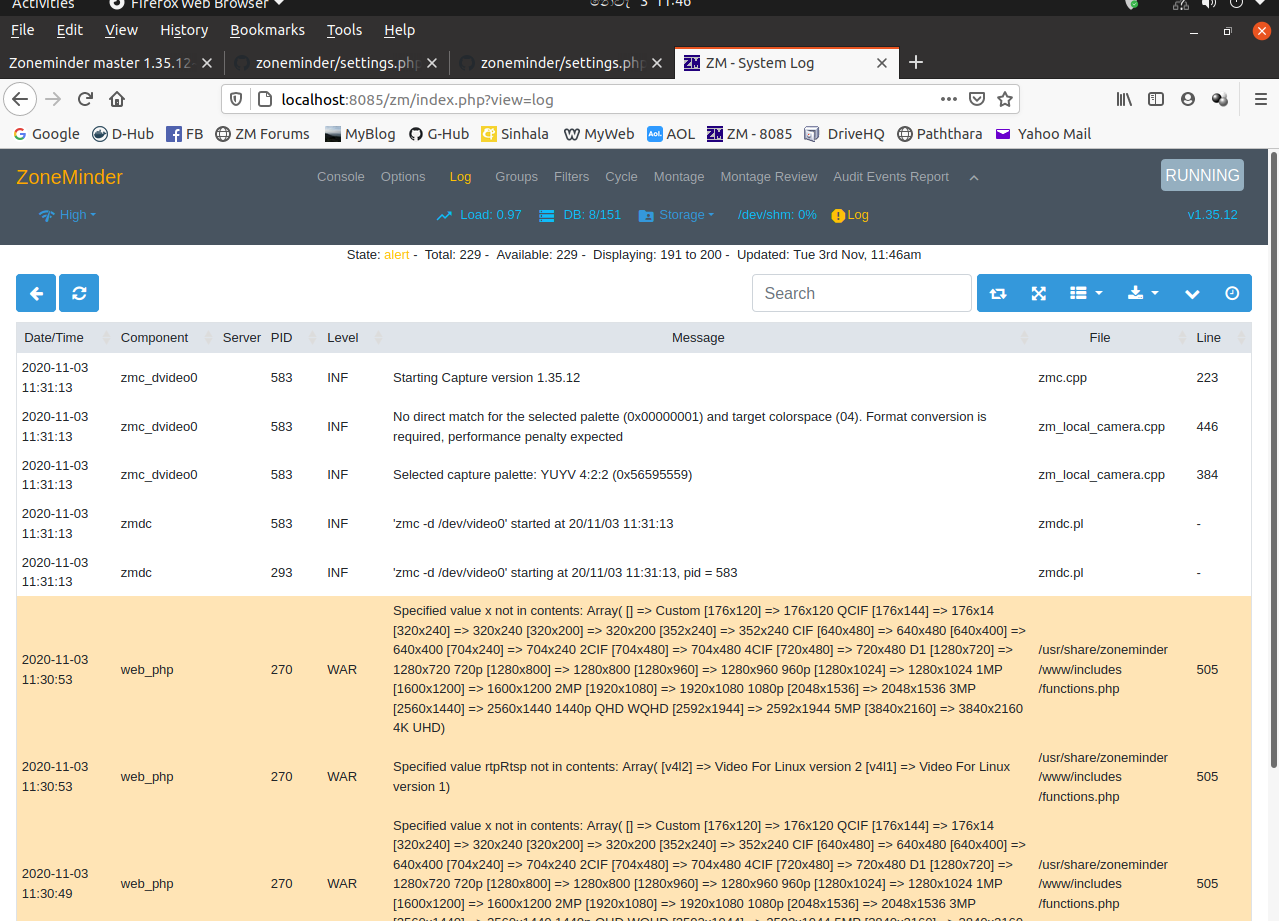Close the ZM - System Log tab
The image size is (1279, 921).
coord(882,63)
